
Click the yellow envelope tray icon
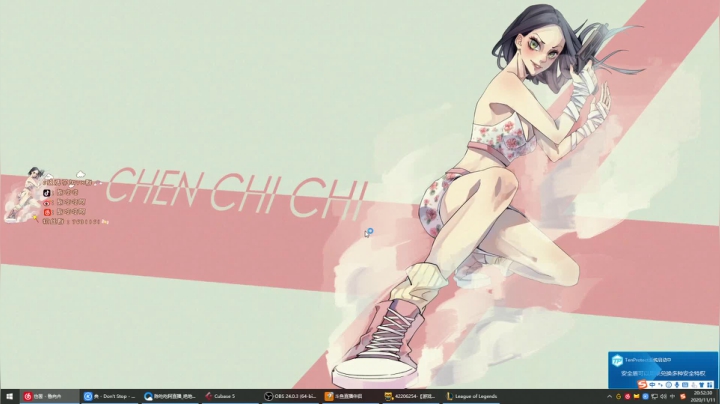pos(636,397)
